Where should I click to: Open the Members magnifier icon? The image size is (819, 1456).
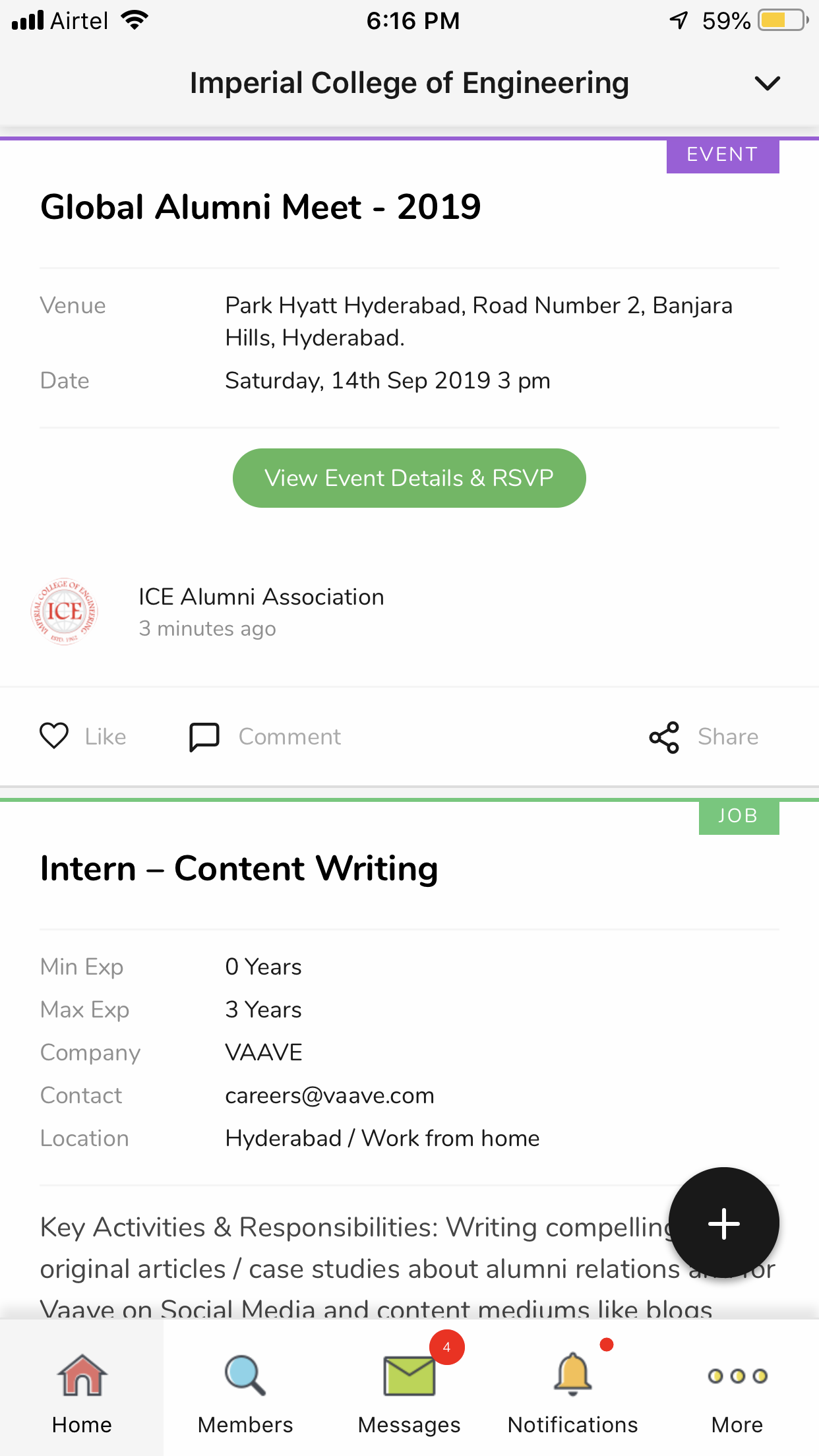245,1376
